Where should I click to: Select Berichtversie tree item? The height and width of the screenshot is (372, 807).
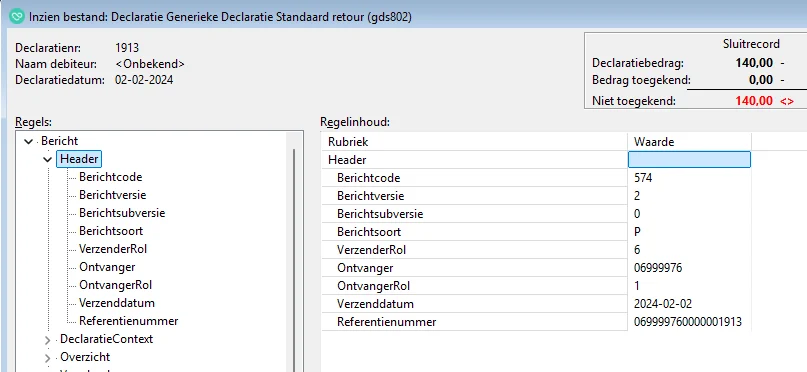113,195
